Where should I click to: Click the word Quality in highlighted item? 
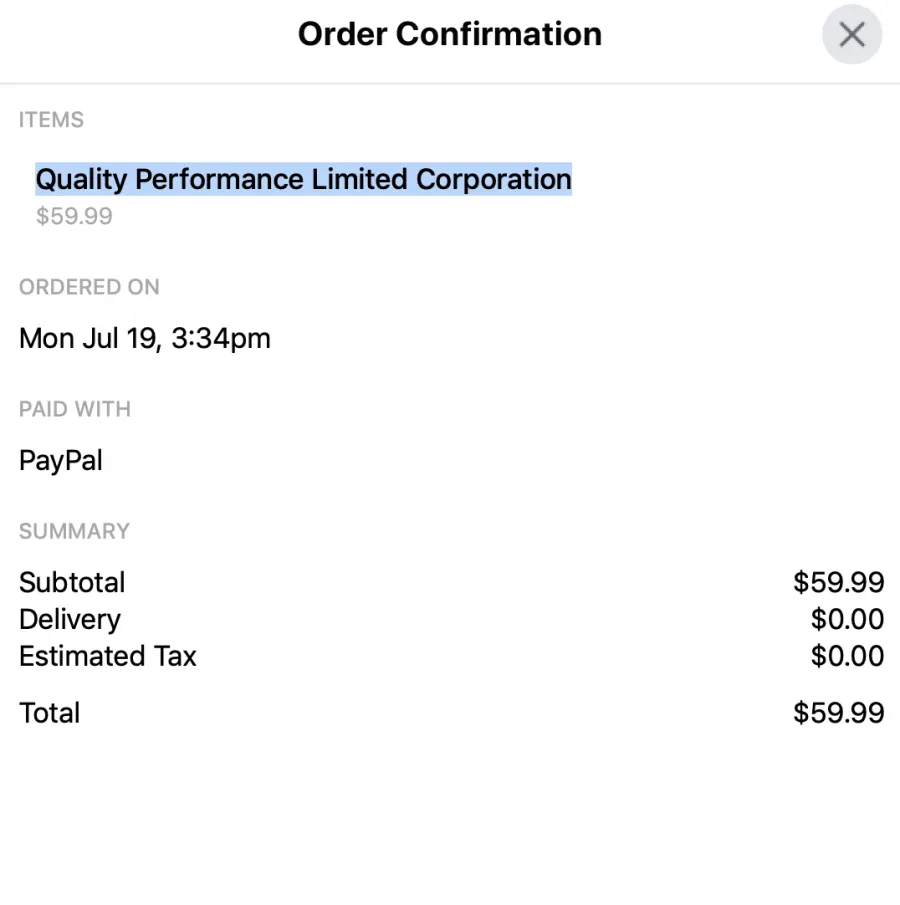coord(81,179)
